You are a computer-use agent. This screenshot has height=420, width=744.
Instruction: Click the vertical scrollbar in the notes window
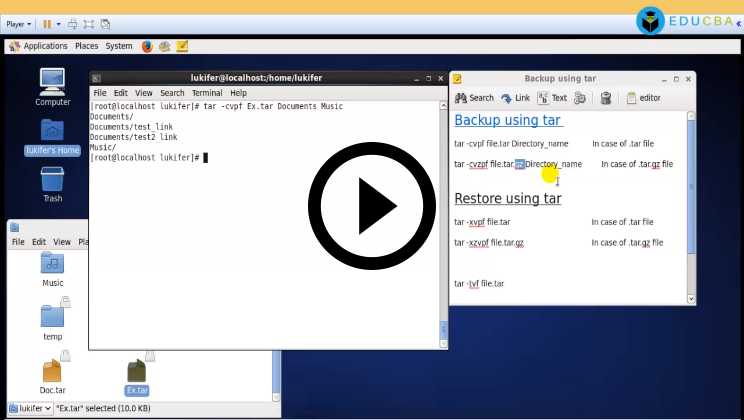pos(689,200)
